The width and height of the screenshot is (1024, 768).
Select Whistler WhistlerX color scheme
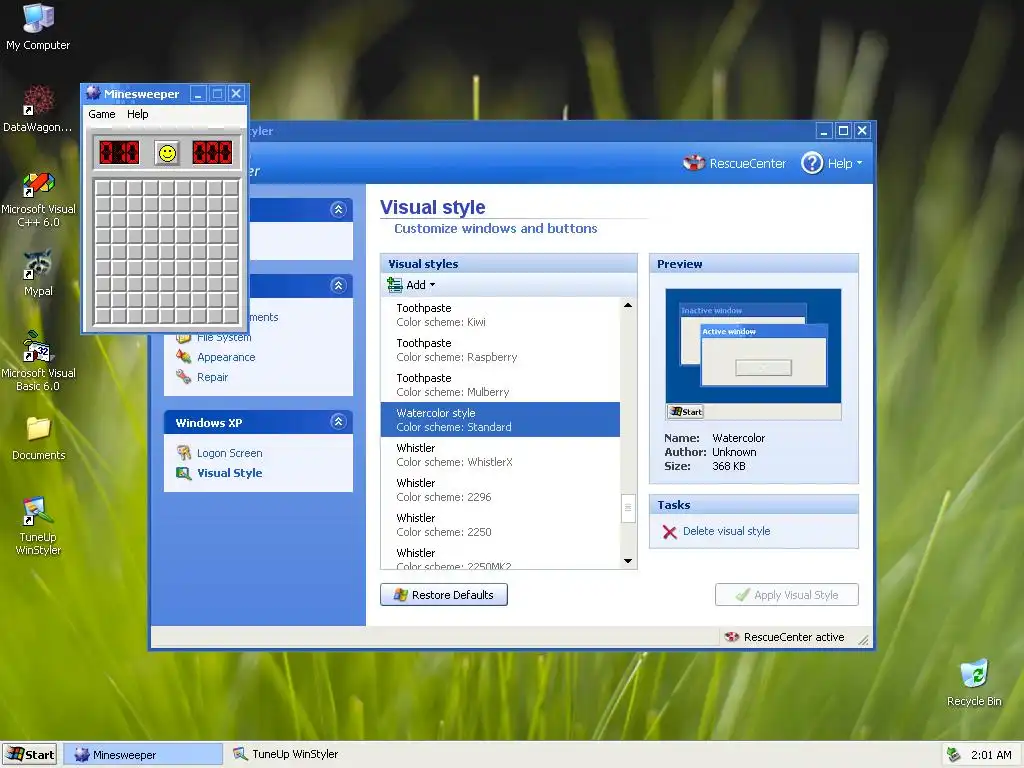click(500, 455)
